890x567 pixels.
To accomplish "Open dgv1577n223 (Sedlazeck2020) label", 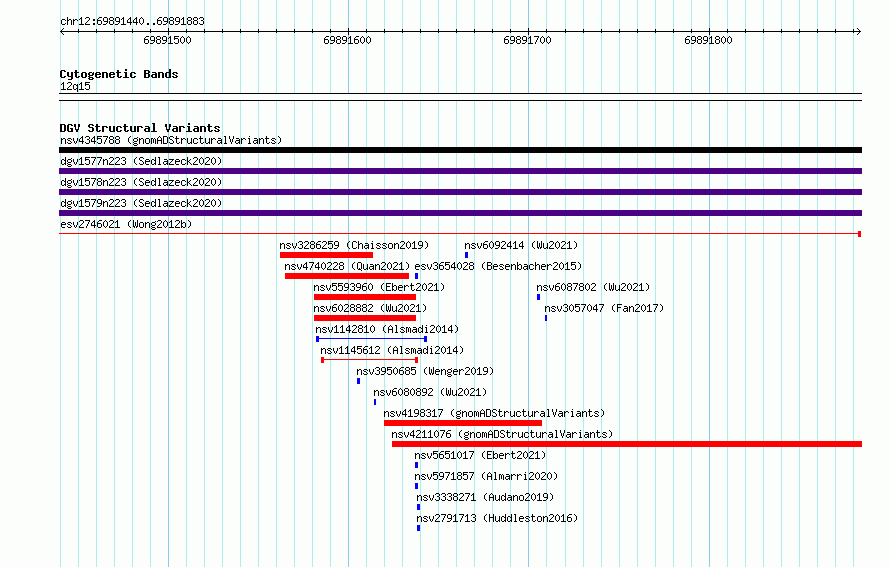I will (x=141, y=161).
